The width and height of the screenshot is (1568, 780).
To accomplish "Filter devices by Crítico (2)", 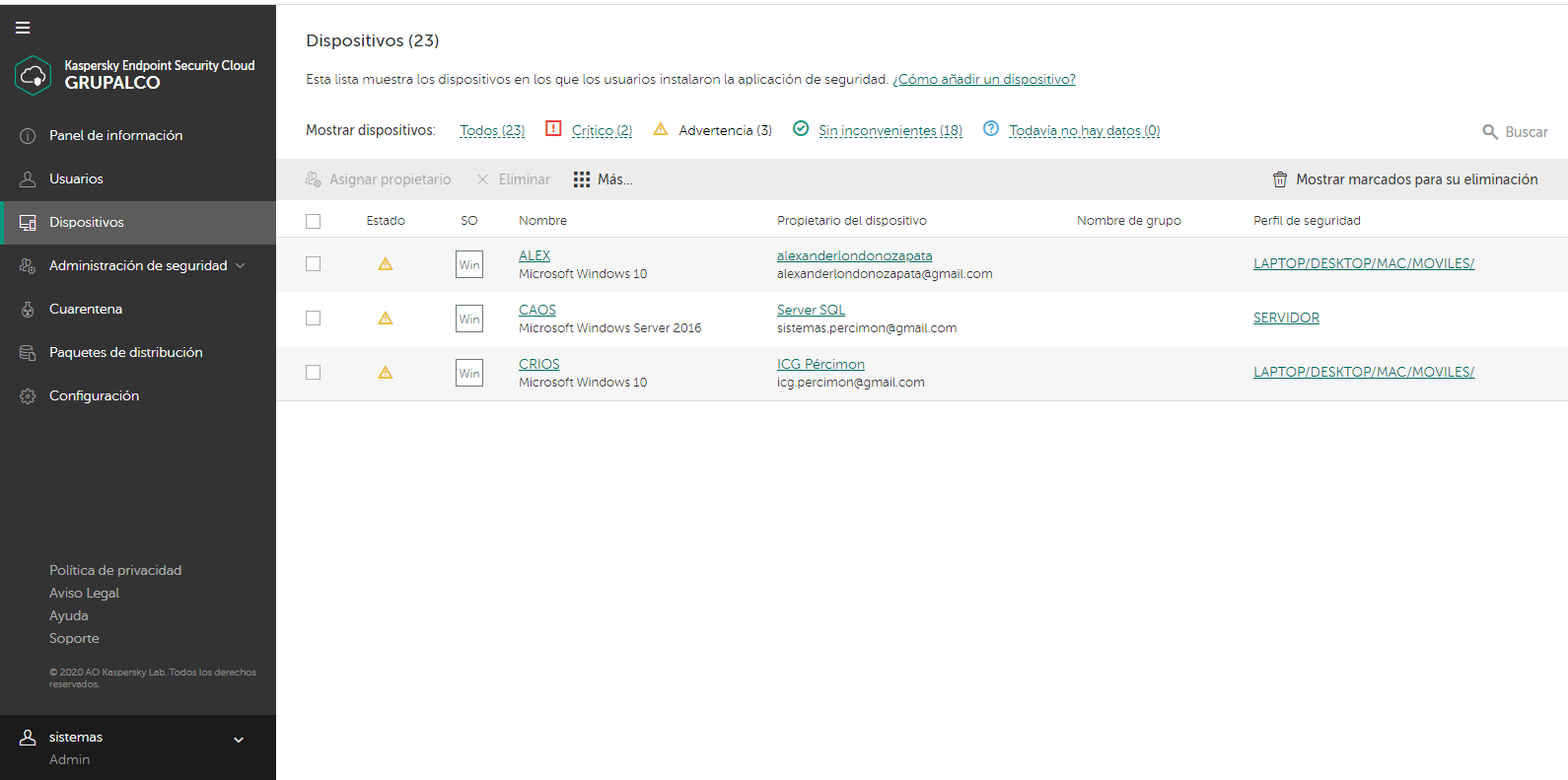I will (602, 130).
